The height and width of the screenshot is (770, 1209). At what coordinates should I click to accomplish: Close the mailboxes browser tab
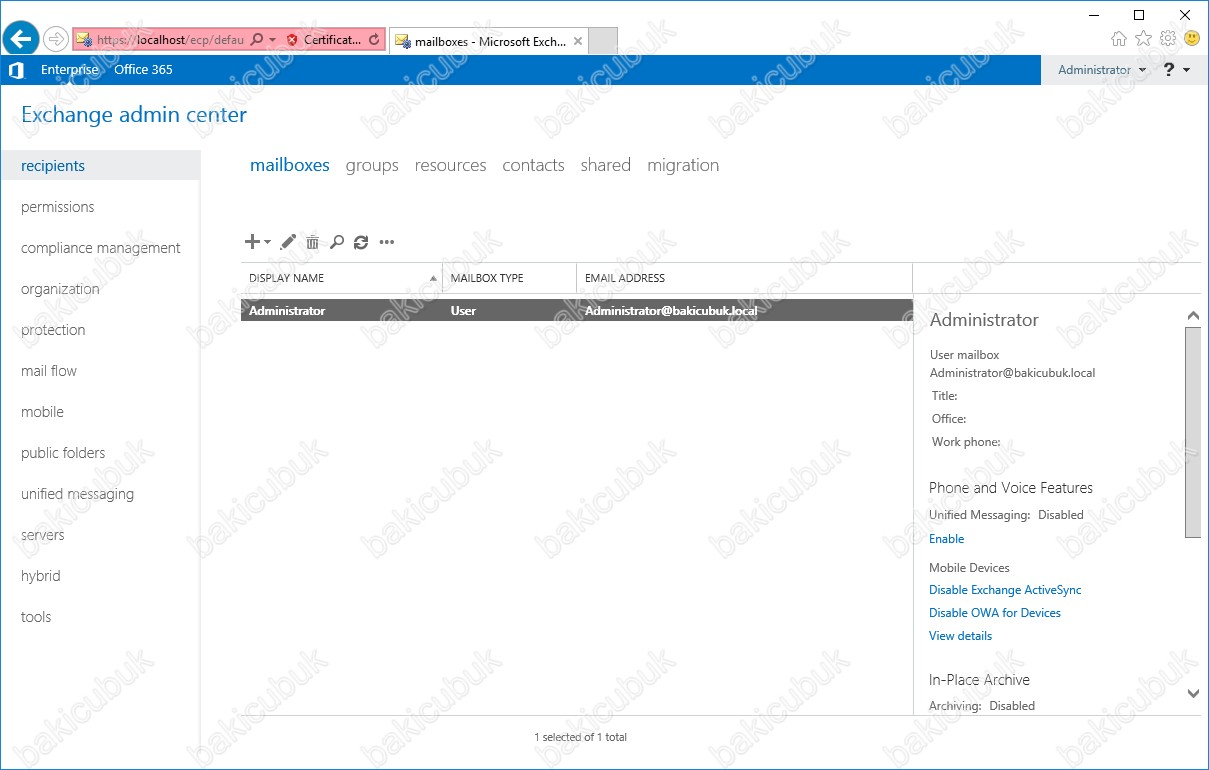577,41
